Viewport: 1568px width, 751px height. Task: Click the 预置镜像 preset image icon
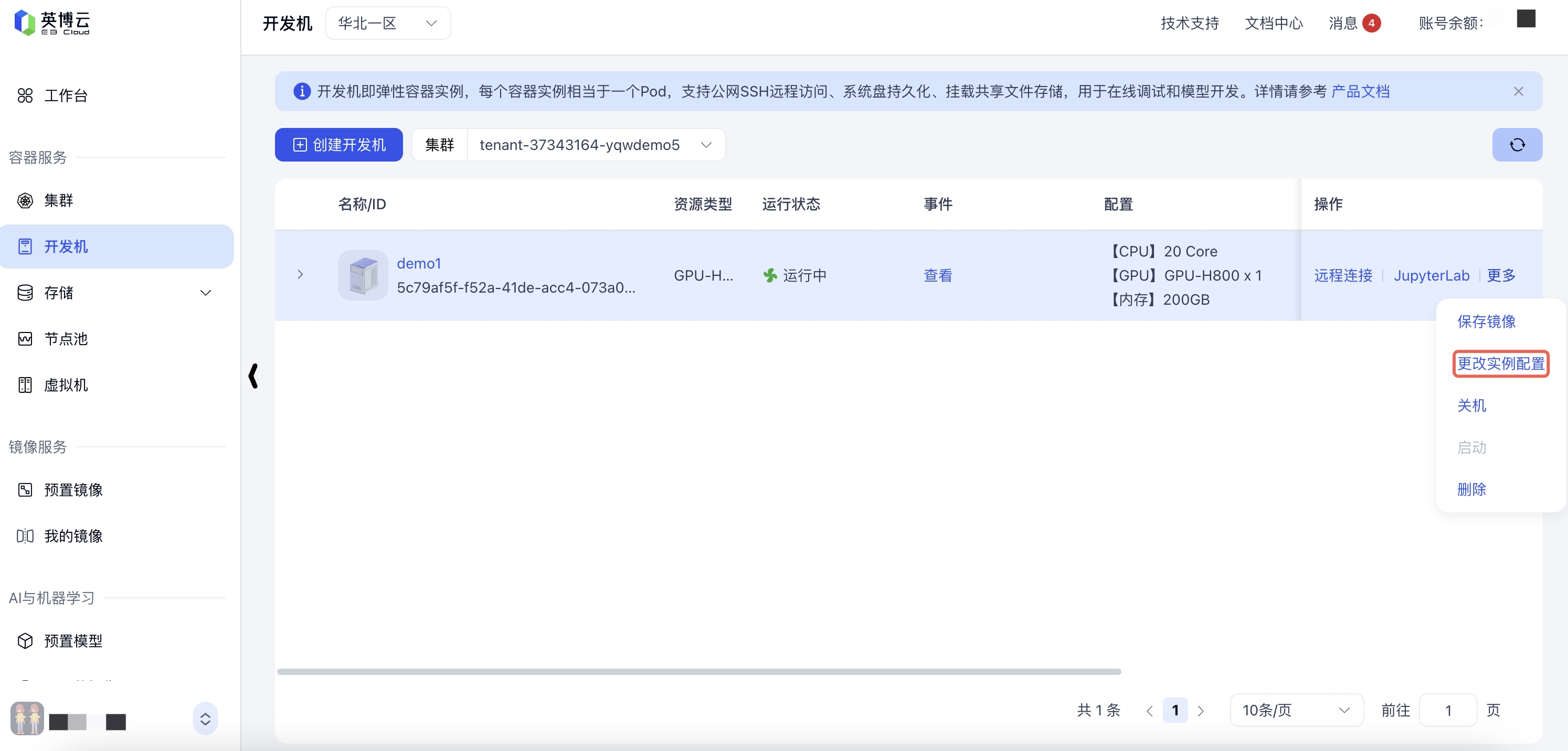tap(25, 489)
